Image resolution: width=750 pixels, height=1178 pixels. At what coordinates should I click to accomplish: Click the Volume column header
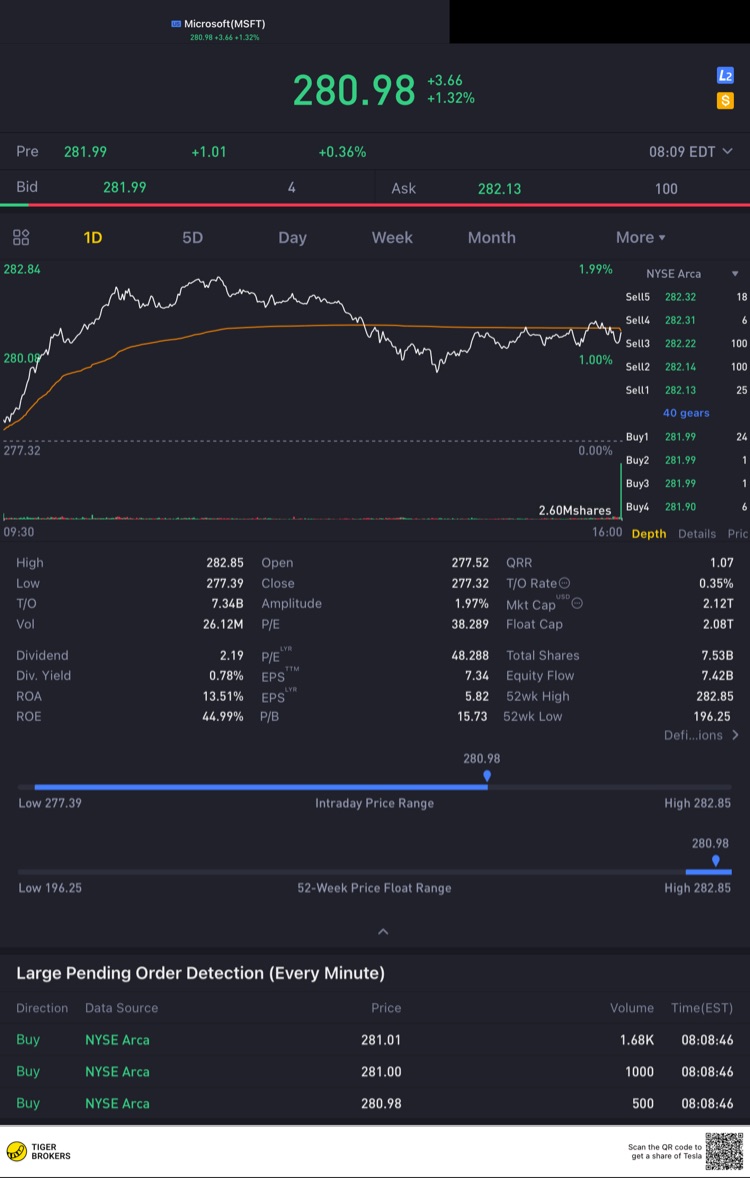(x=631, y=1007)
